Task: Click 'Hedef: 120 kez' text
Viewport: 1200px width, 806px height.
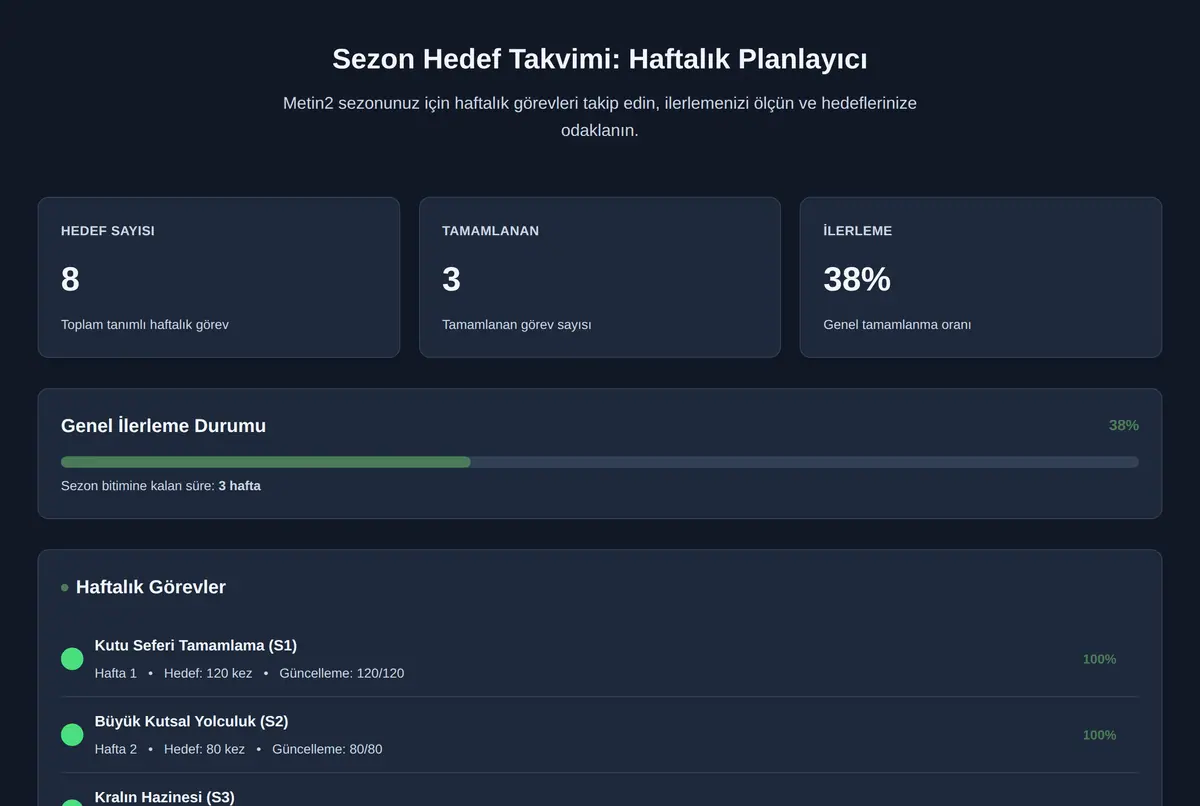Action: [208, 673]
